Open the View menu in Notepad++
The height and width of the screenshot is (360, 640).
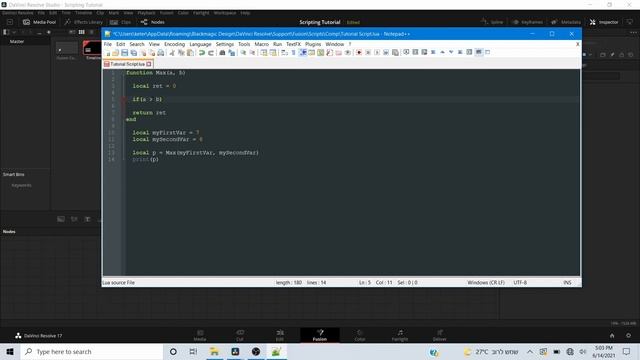pos(154,44)
